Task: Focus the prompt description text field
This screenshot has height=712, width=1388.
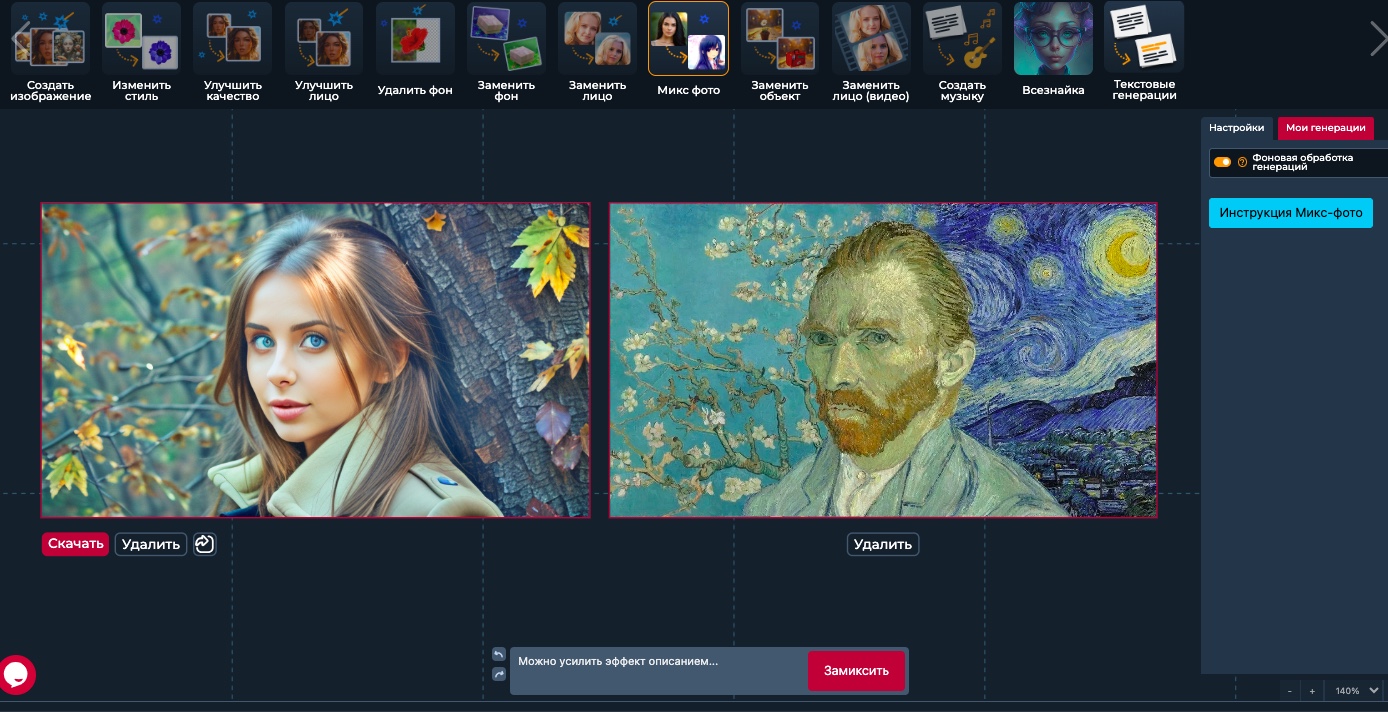Action: (x=660, y=670)
